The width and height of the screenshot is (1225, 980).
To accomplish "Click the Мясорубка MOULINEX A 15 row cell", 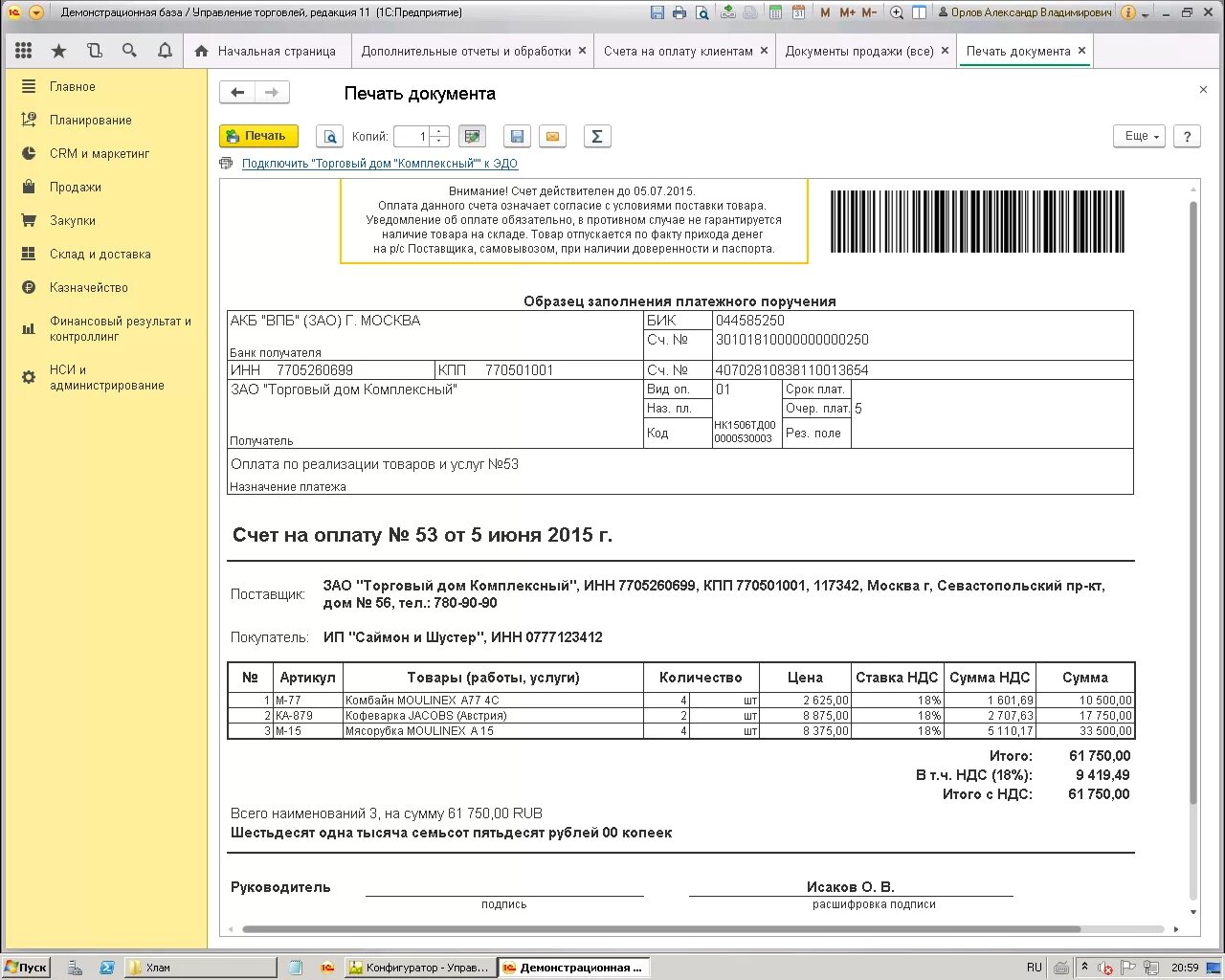I will point(493,731).
